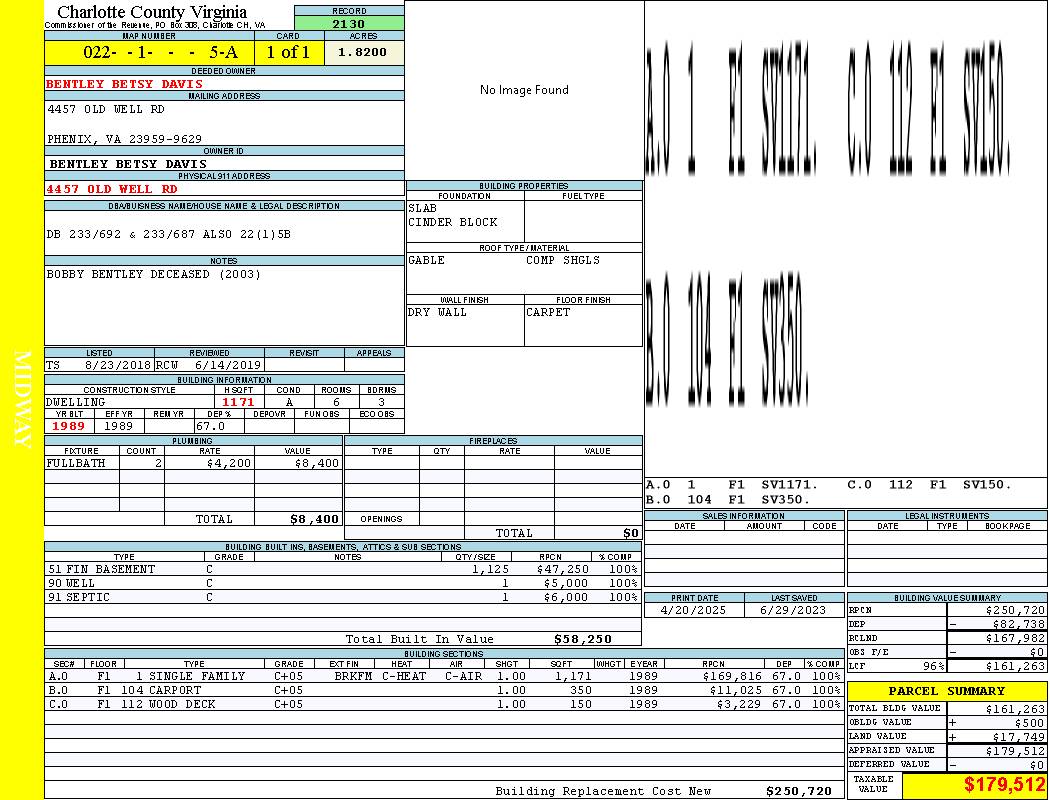Screen dimensions: 1050x800
Task: Click sketch legend line B.0 104 F1 SV350.
Action: pyautogui.click(x=728, y=500)
